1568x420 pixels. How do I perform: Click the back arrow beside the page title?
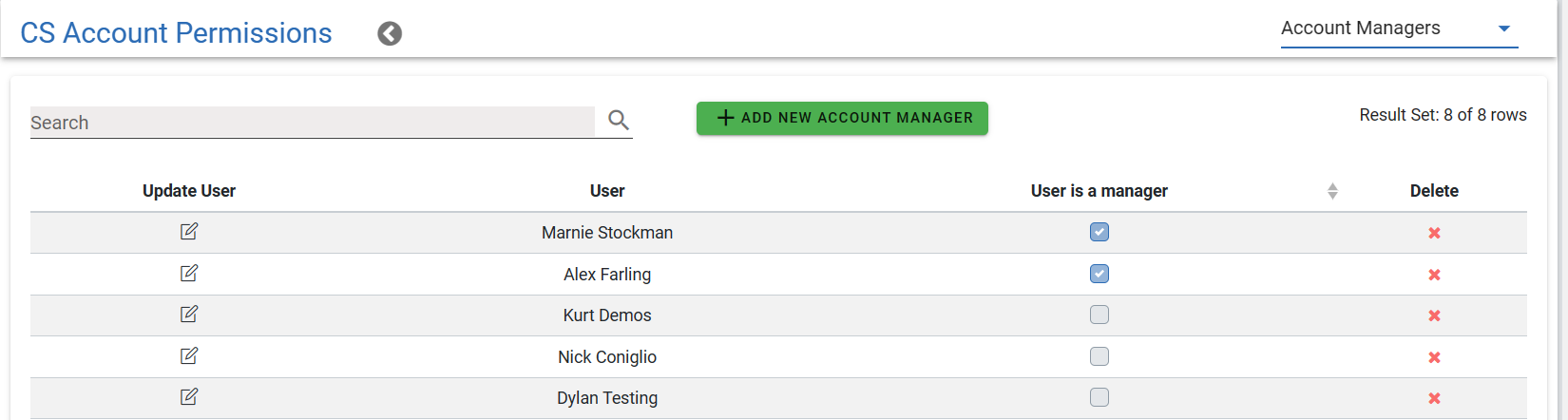pos(390,34)
